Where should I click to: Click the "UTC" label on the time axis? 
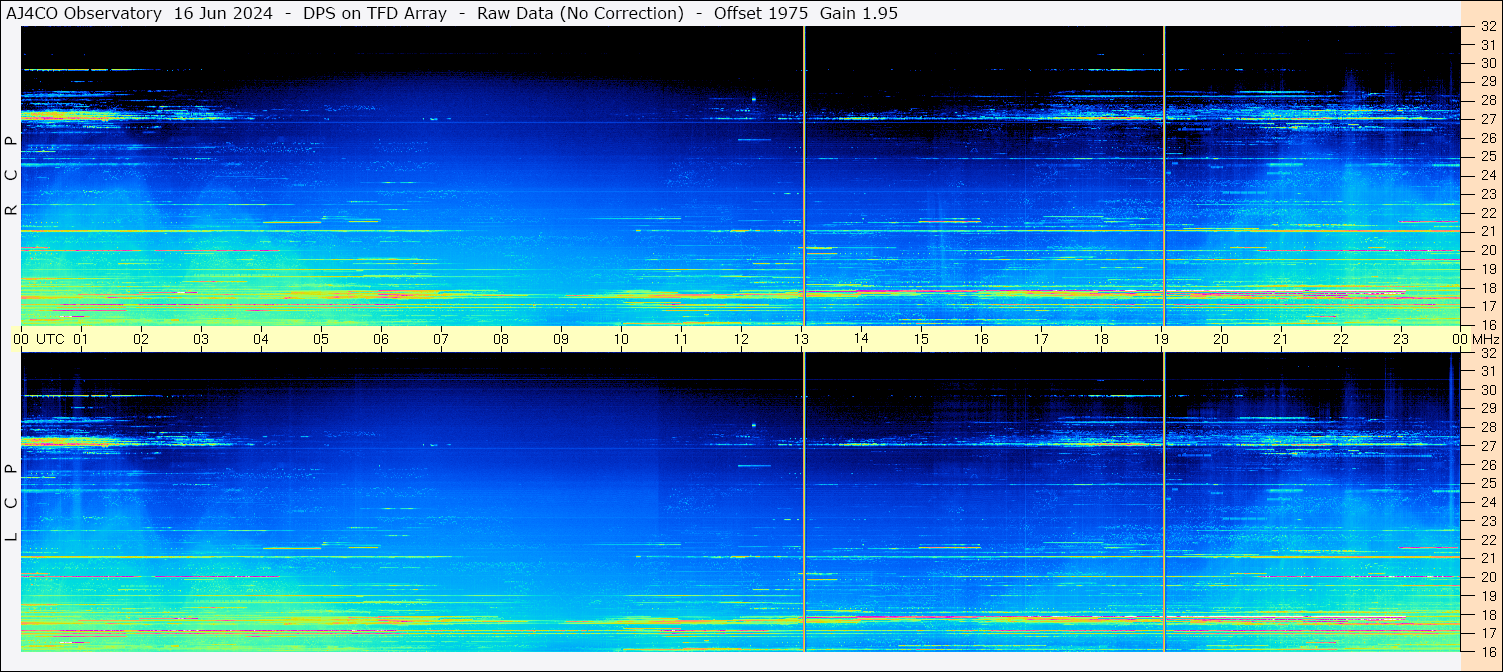pyautogui.click(x=50, y=339)
